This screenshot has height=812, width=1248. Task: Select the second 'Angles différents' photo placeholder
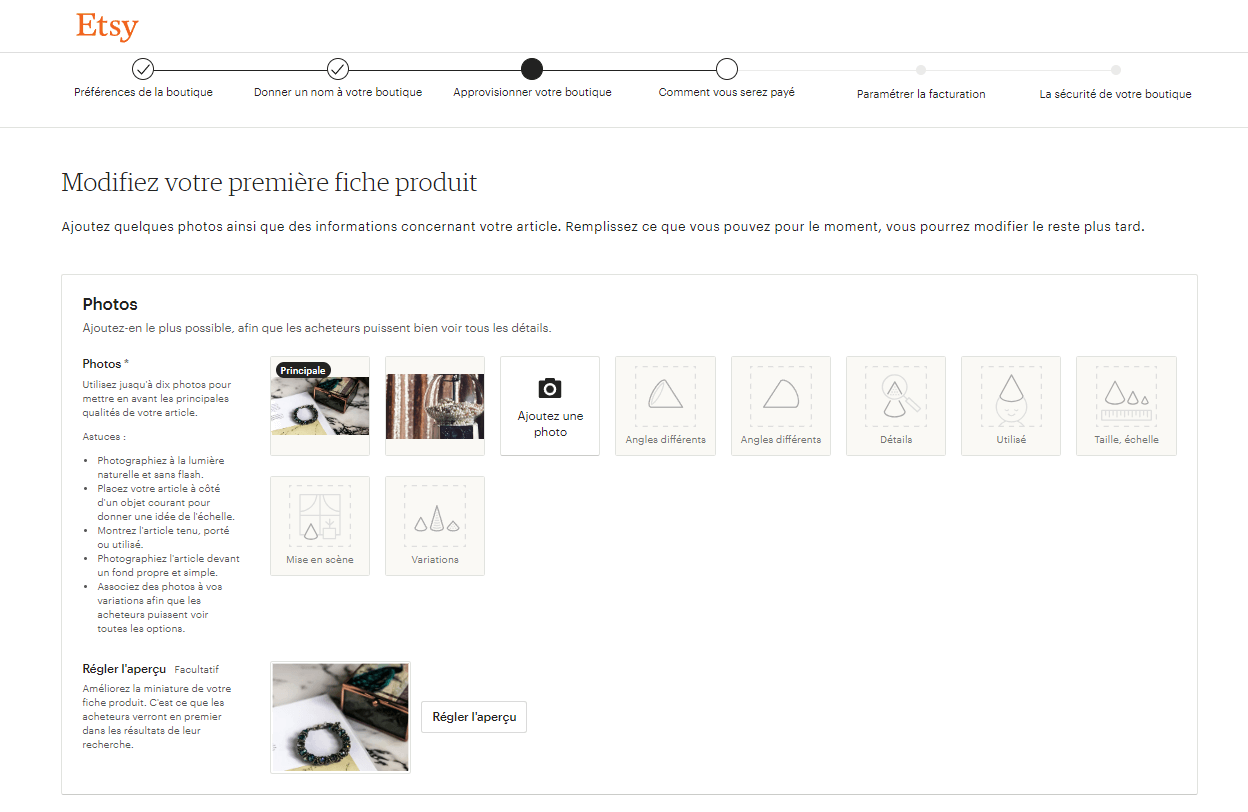(780, 405)
